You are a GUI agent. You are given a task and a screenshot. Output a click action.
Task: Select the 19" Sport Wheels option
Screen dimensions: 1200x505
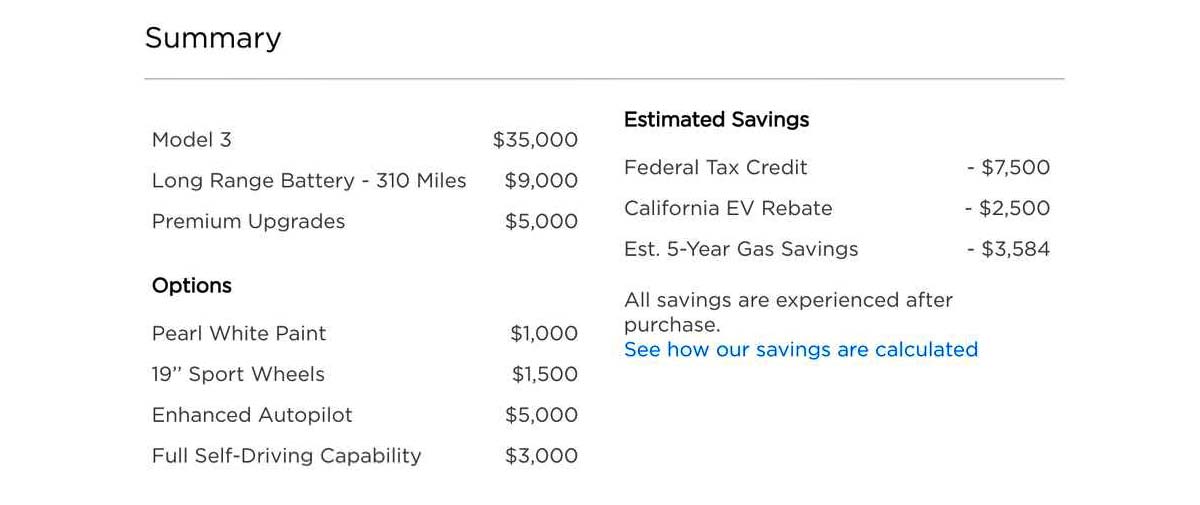click(238, 375)
